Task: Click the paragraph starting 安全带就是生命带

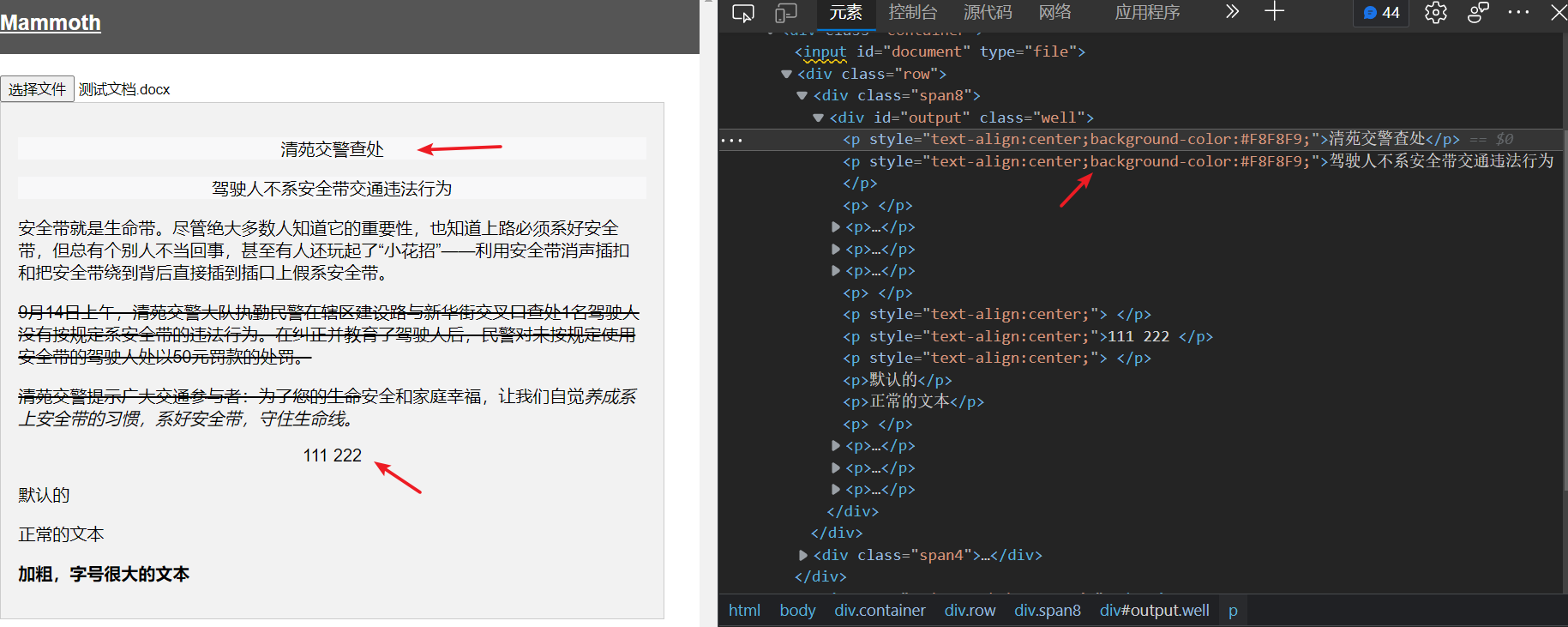Action: coord(324,250)
